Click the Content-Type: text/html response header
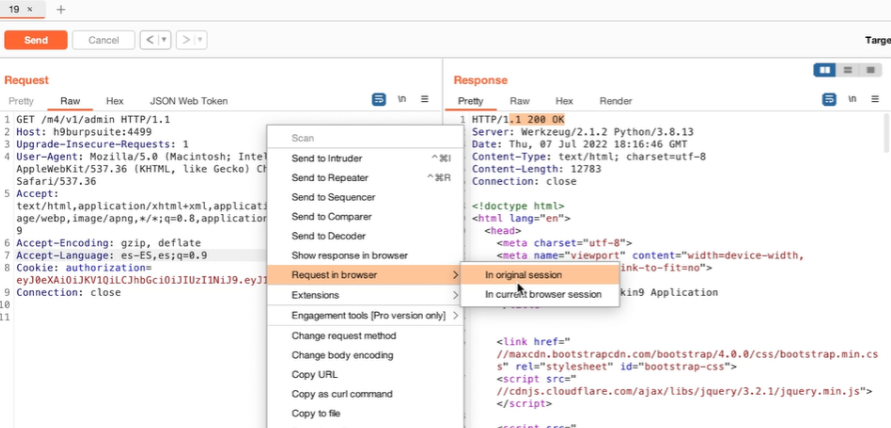The width and height of the screenshot is (891, 428). click(589, 157)
